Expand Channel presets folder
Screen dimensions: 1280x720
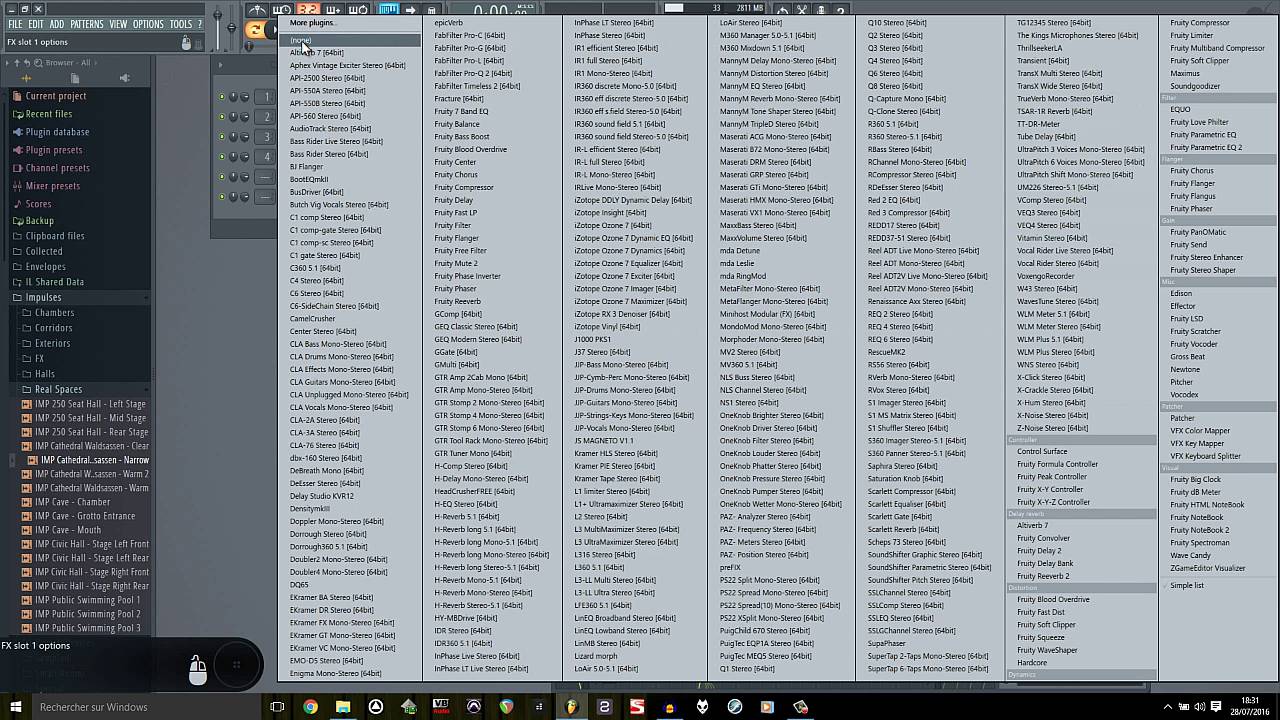pyautogui.click(x=57, y=168)
